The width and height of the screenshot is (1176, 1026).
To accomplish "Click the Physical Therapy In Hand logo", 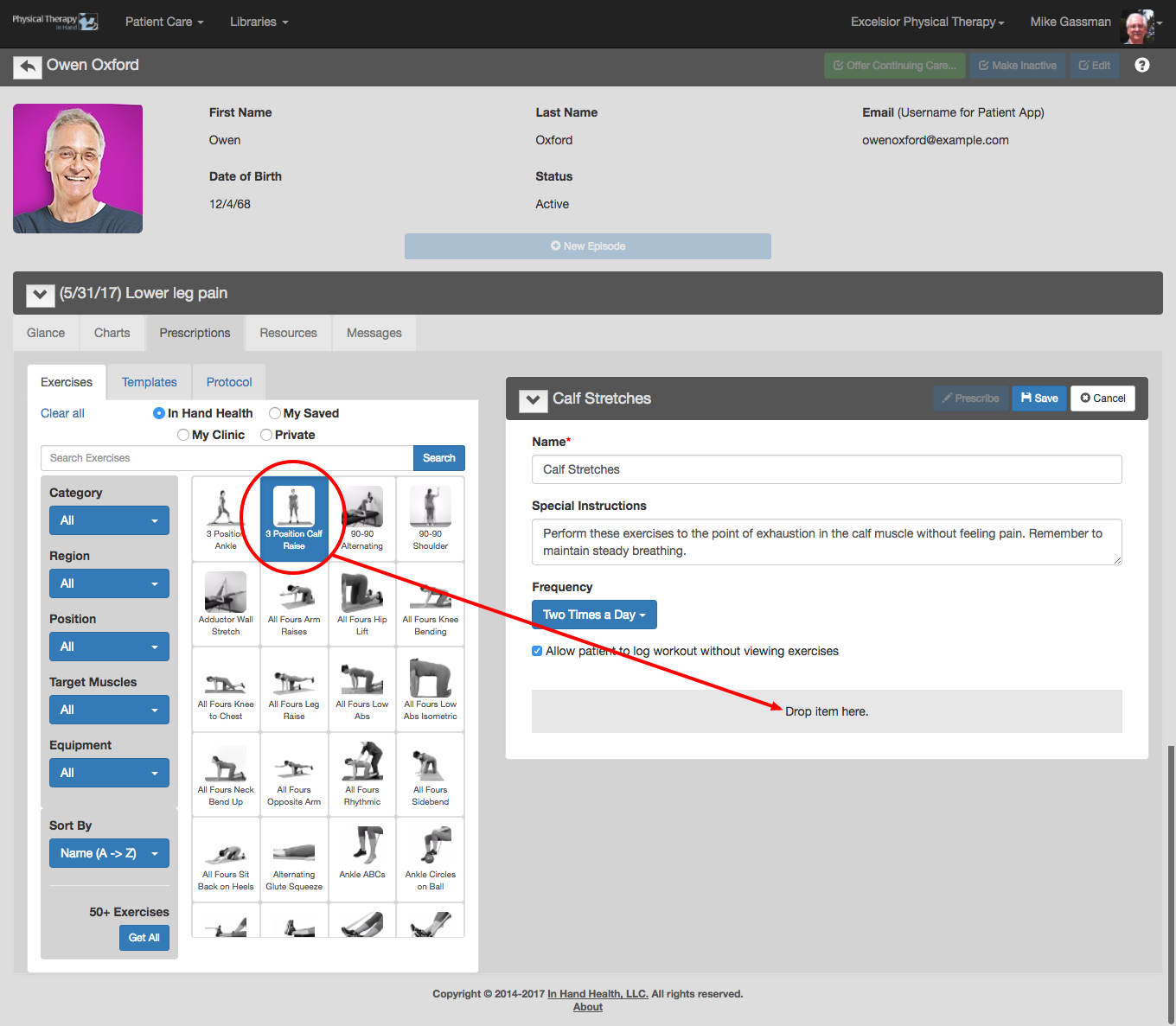I will click(55, 22).
